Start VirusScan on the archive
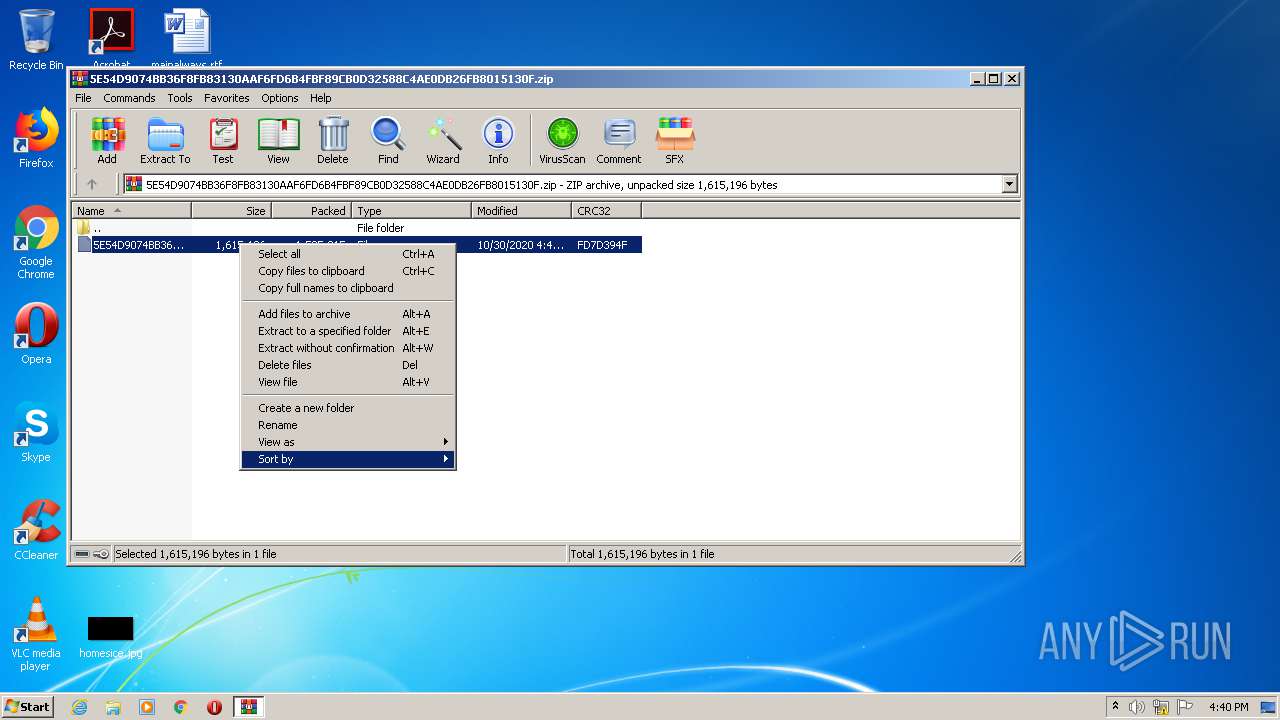 click(562, 140)
